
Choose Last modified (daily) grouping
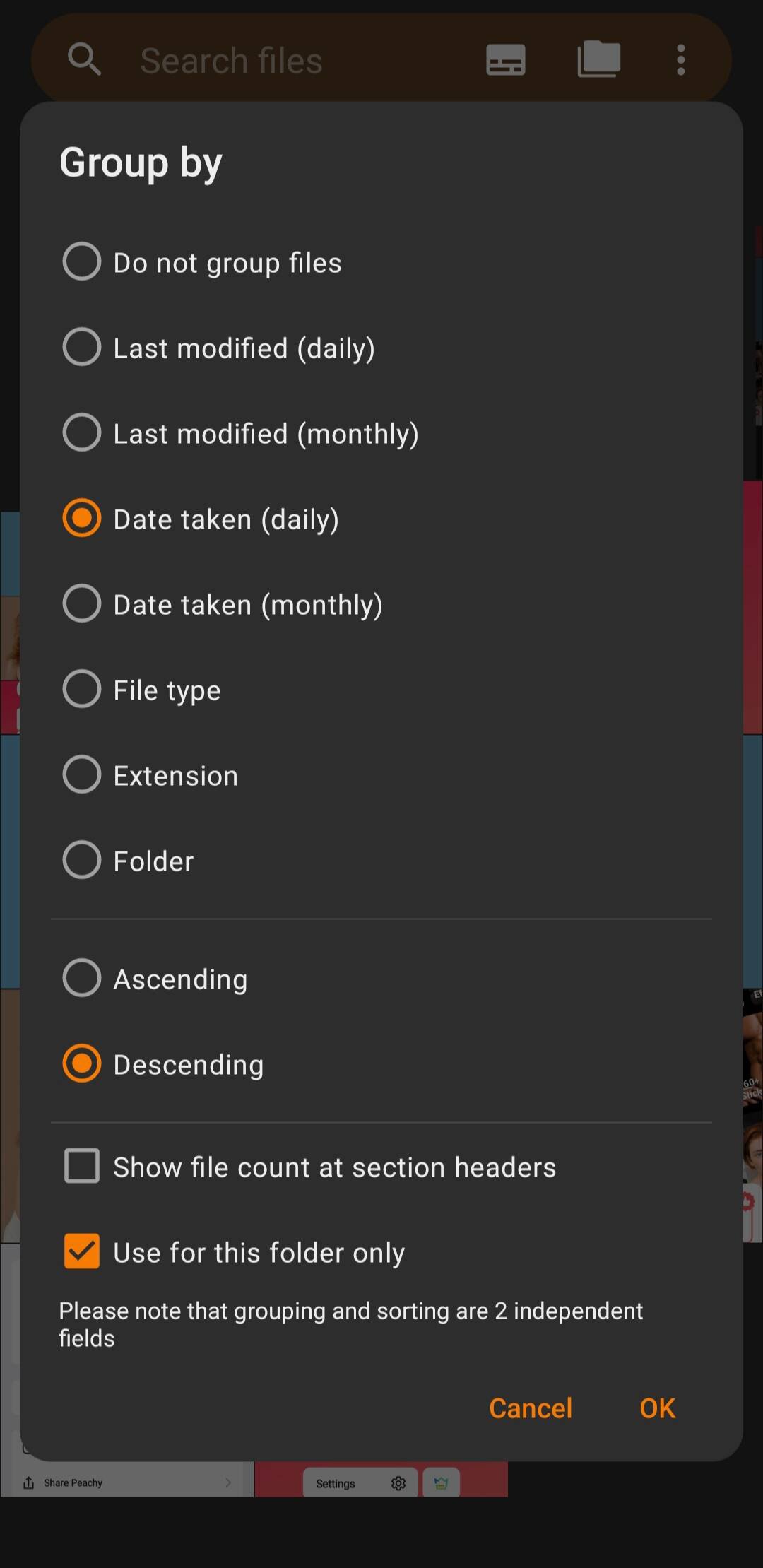tap(82, 347)
